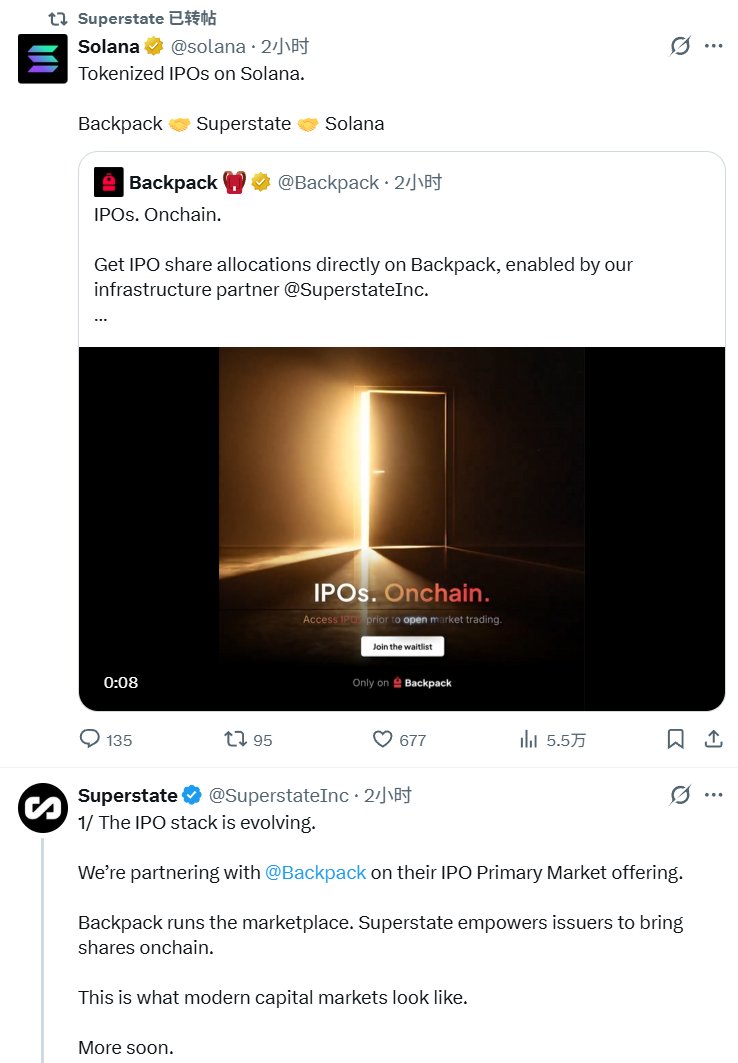Open the @Backpack mention link

[x=315, y=872]
